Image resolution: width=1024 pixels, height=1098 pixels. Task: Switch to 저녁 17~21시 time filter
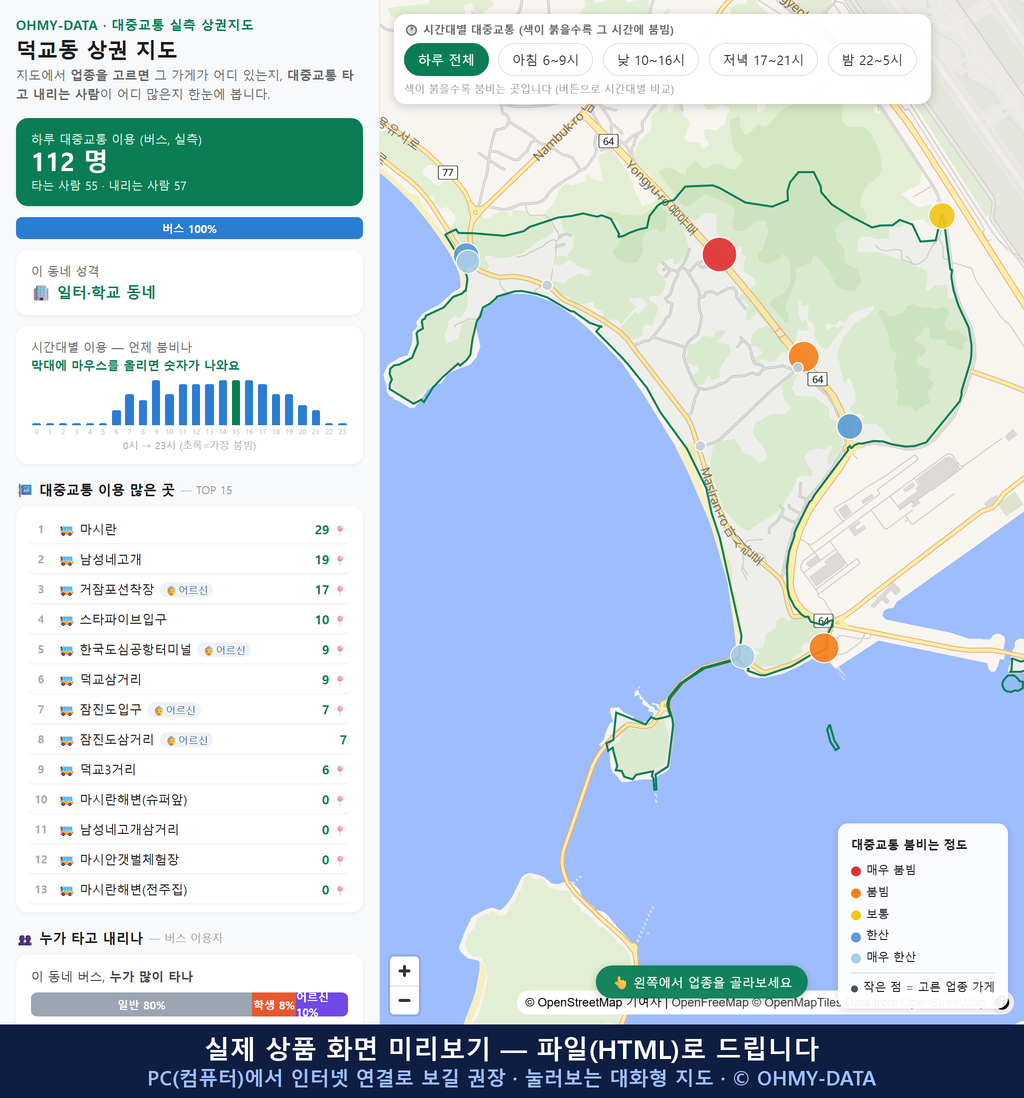point(763,60)
